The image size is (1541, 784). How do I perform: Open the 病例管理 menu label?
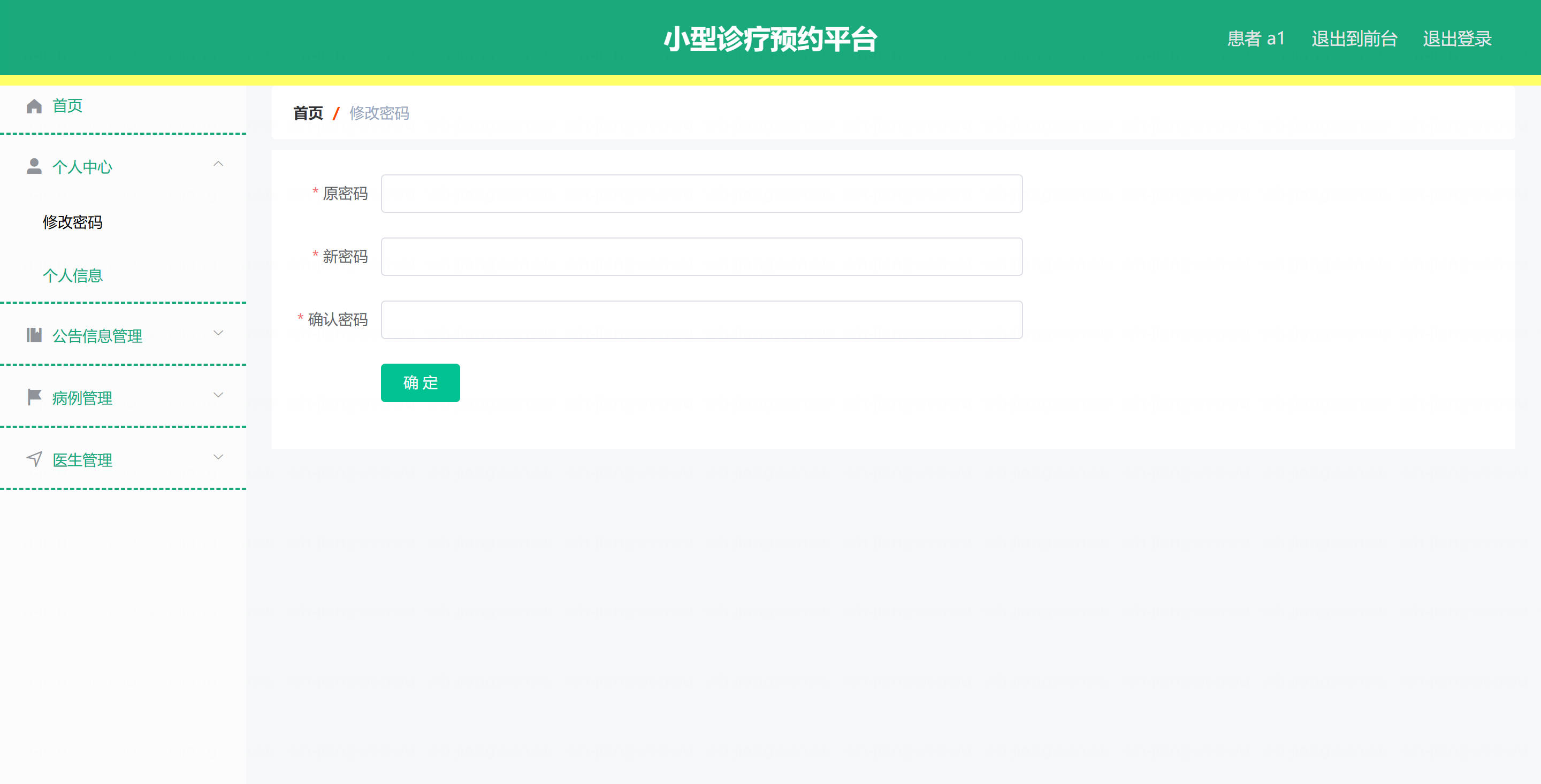pos(82,398)
